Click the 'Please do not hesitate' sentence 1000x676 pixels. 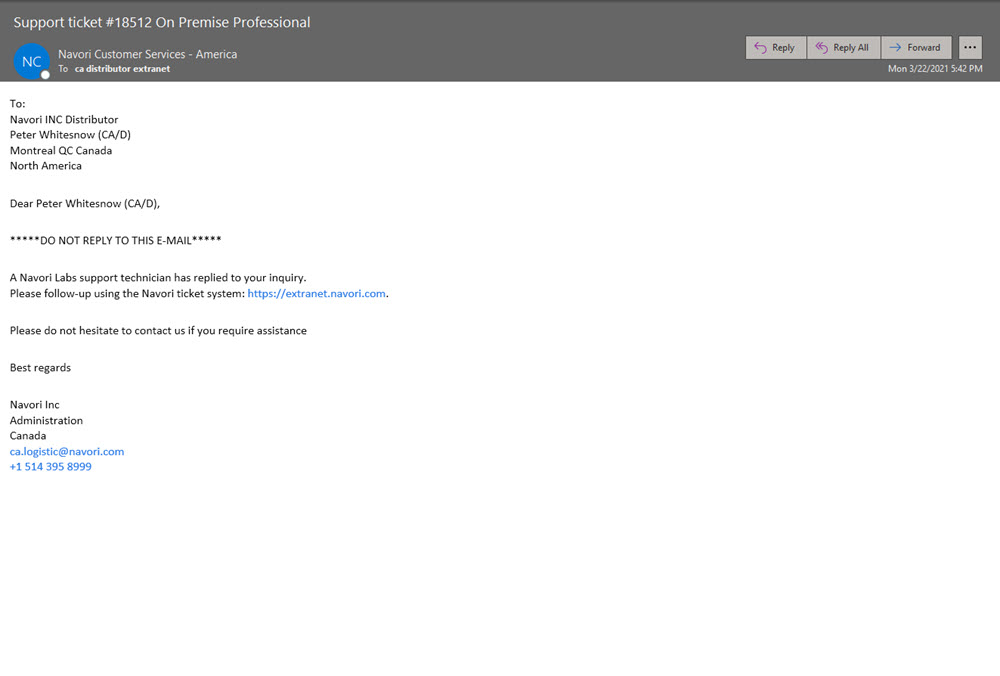(158, 331)
